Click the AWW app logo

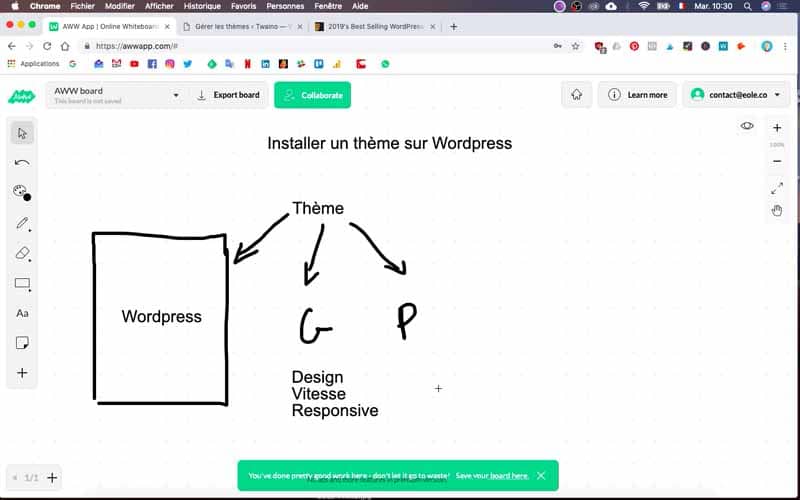click(21, 95)
